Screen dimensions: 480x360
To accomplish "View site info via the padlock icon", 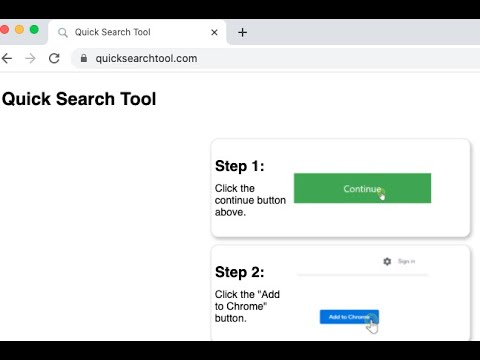I will coord(84,58).
